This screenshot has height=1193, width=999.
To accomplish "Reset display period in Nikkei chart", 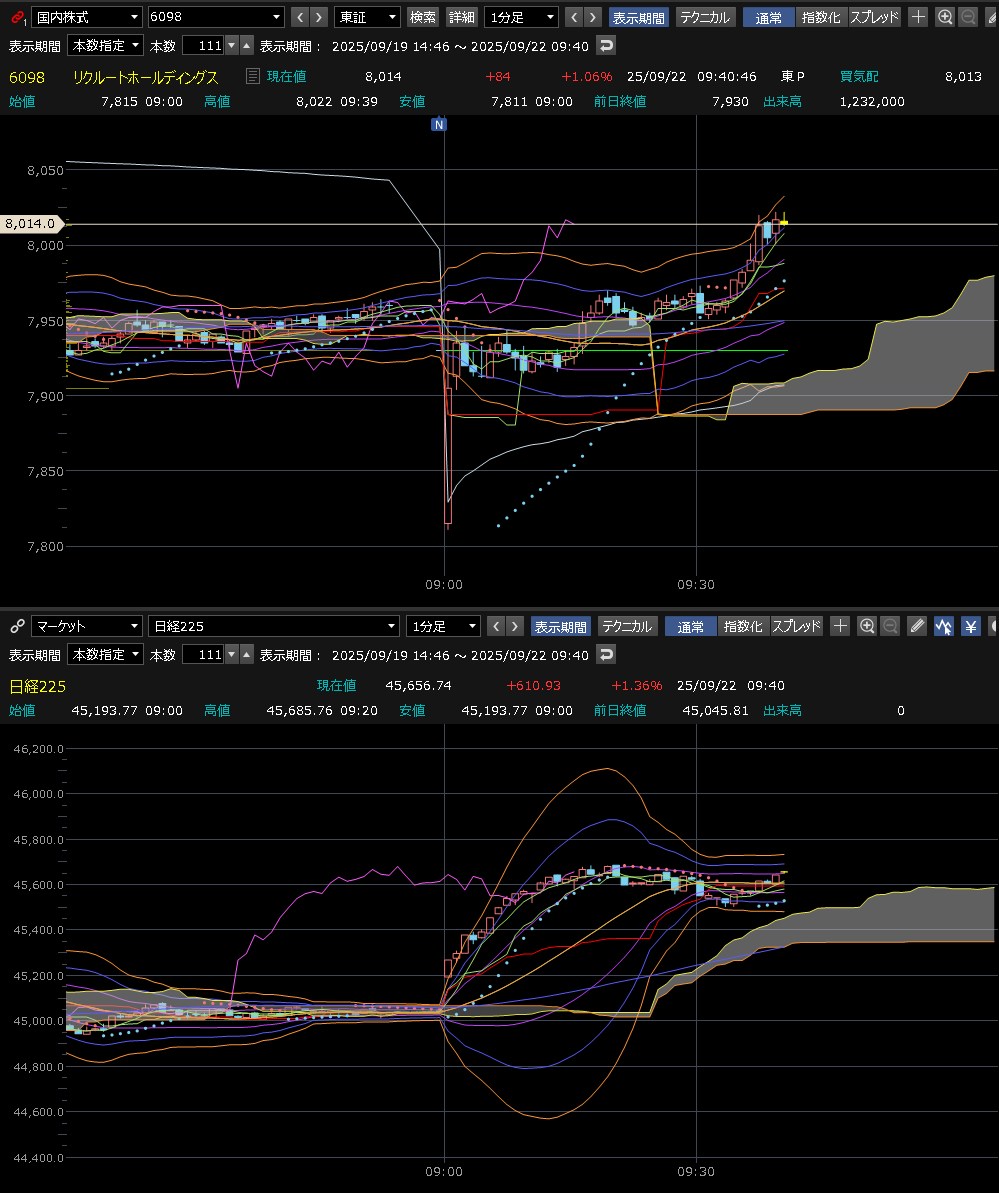I will click(606, 654).
